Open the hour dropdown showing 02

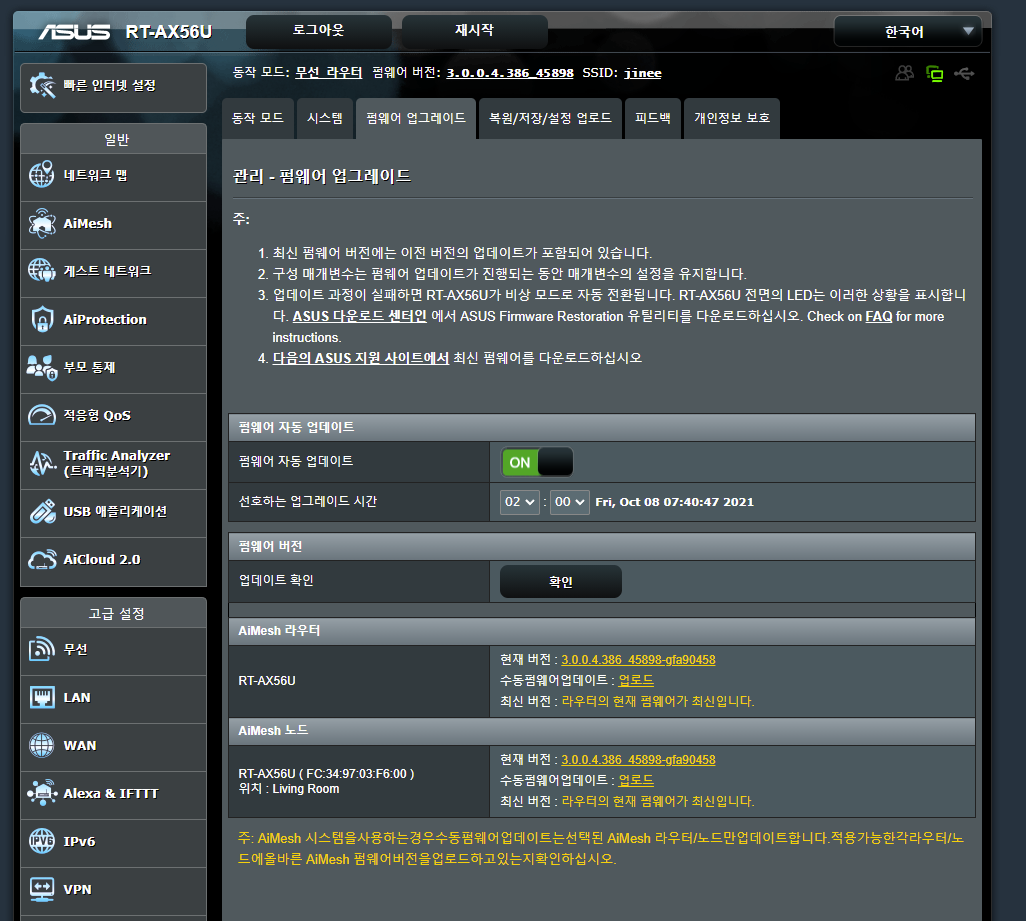[x=520, y=502]
